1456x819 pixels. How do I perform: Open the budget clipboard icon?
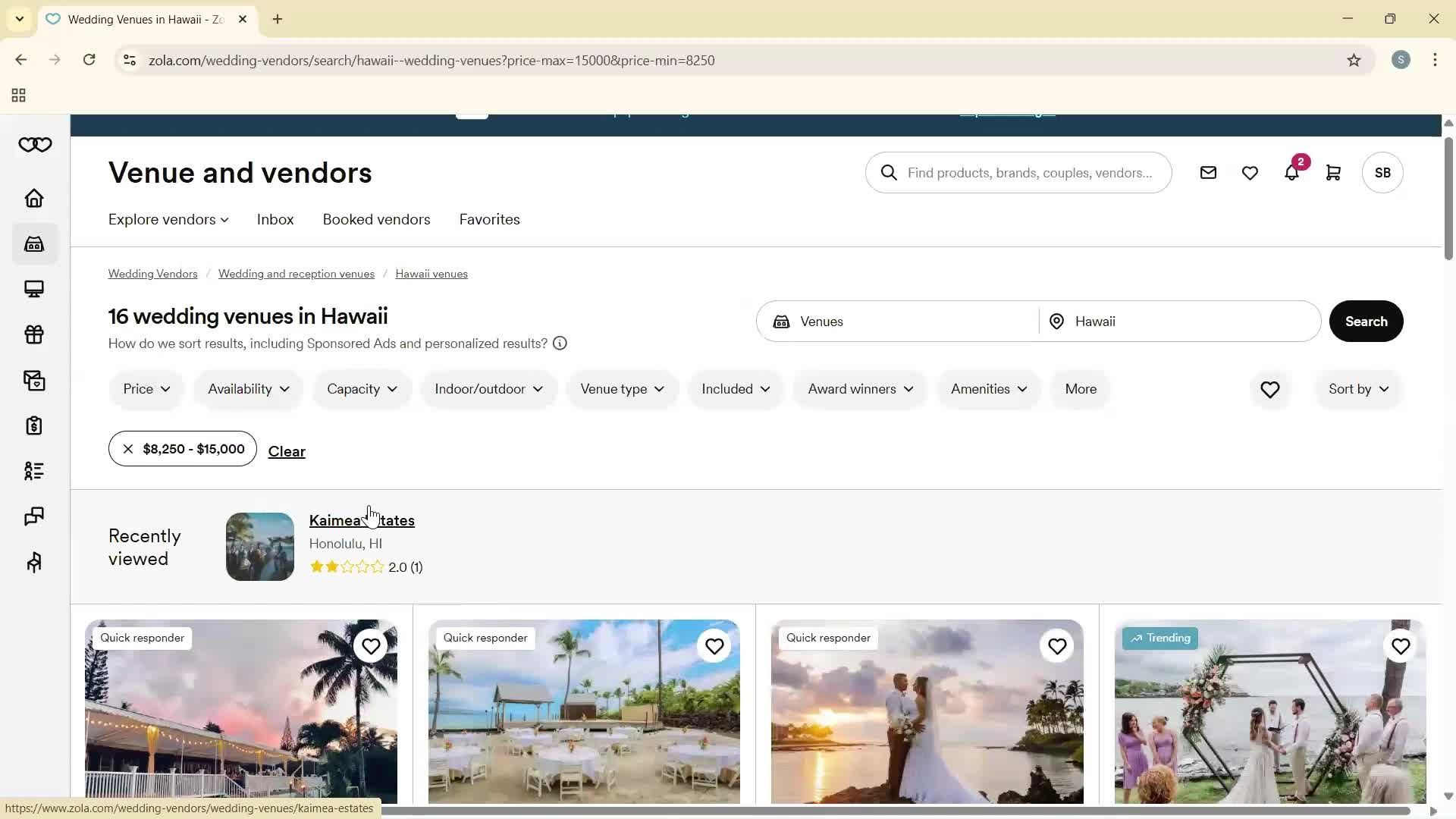(33, 425)
